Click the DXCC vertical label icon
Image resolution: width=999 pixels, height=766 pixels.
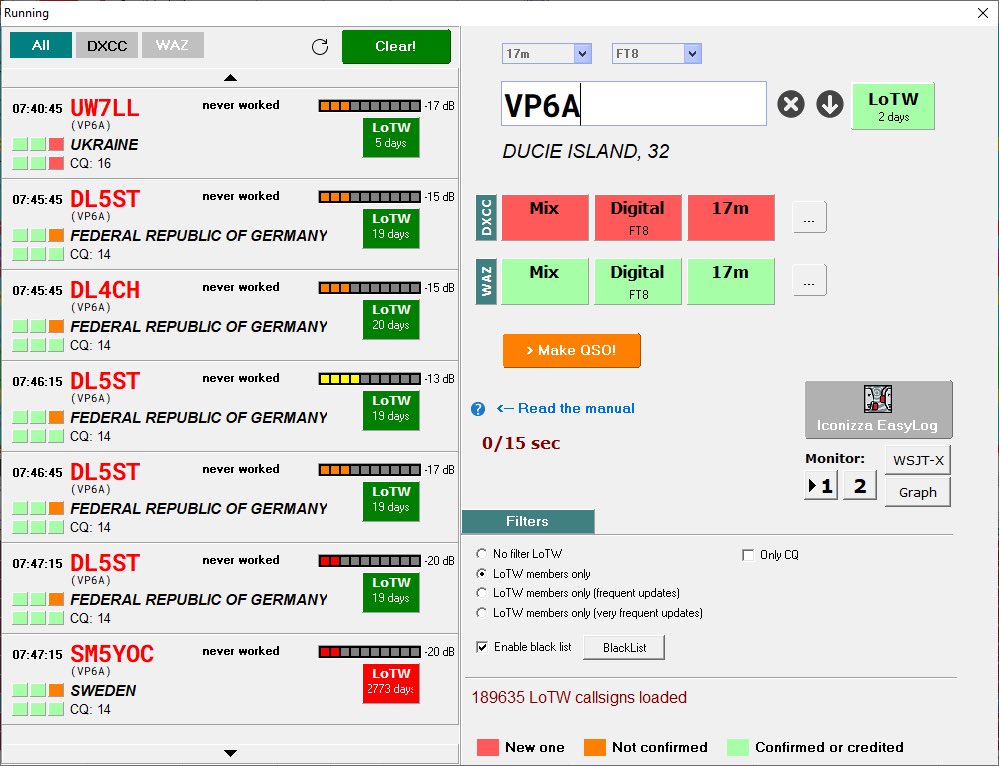click(x=486, y=218)
